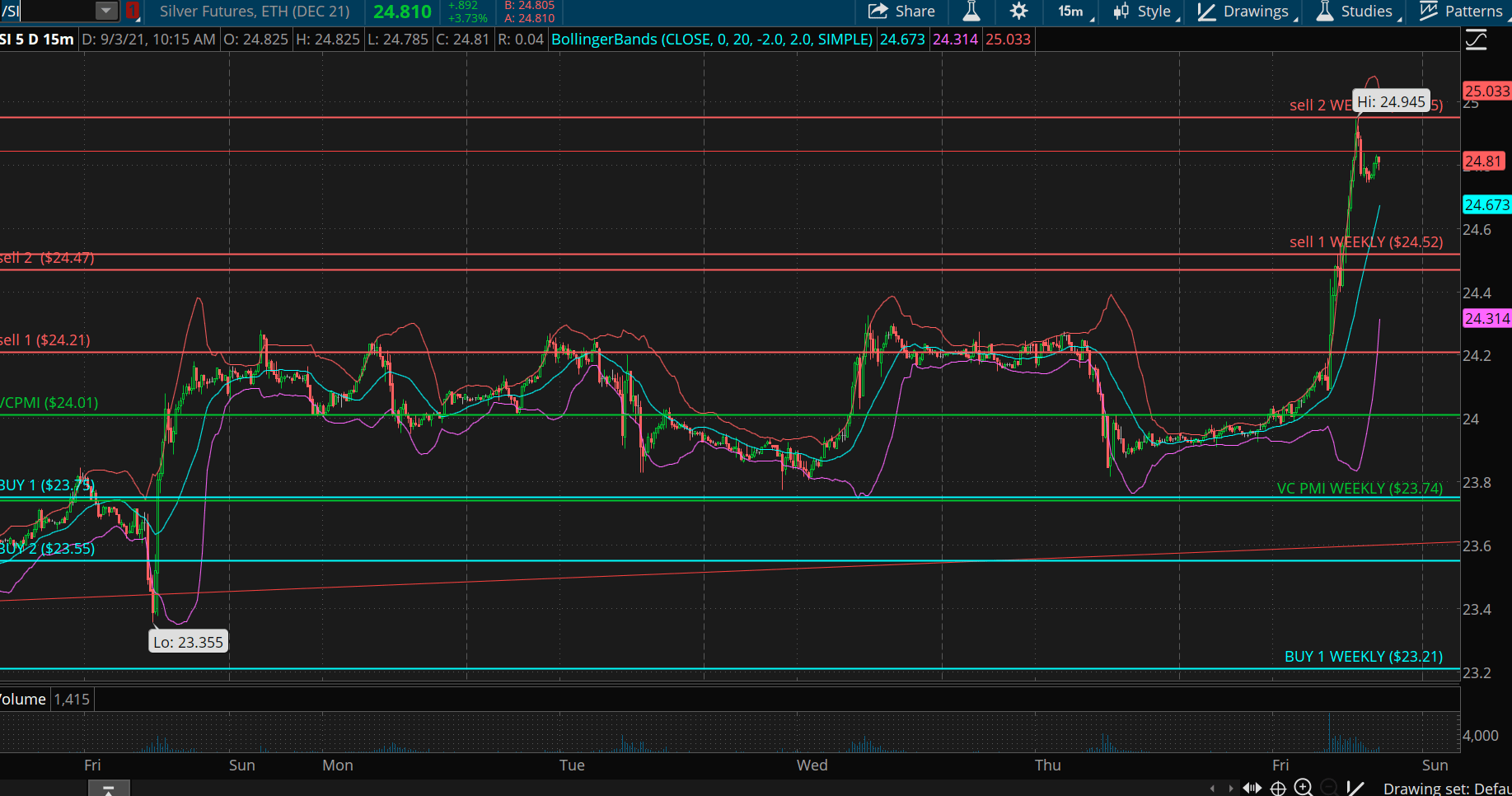Click the 4,000 volume axis label

1481,736
